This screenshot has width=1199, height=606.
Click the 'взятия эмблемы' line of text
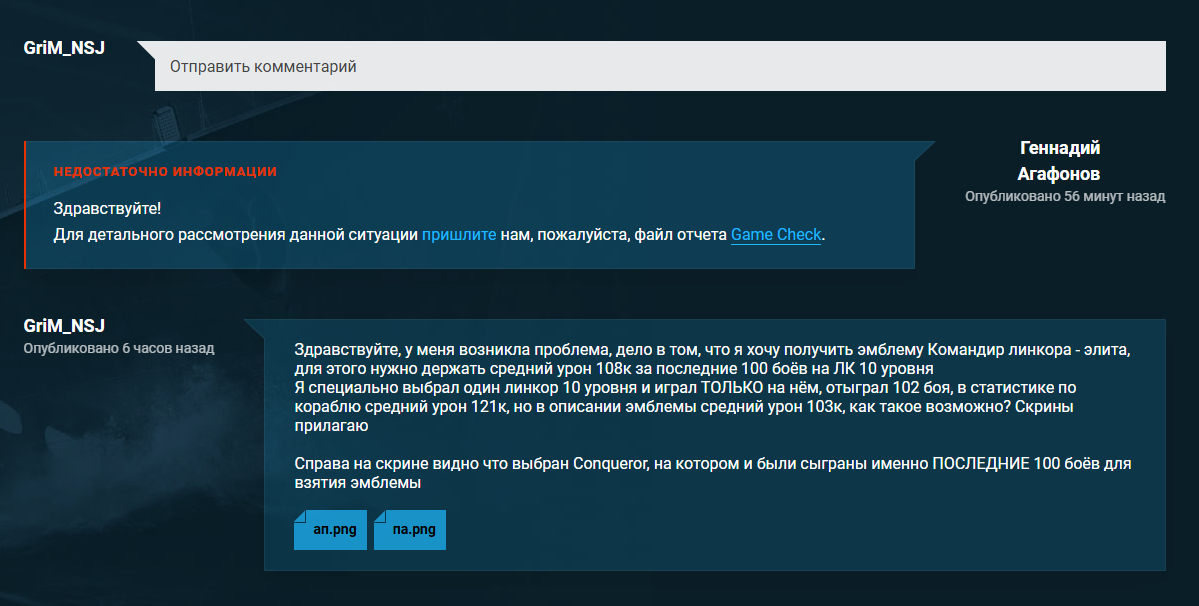[357, 484]
